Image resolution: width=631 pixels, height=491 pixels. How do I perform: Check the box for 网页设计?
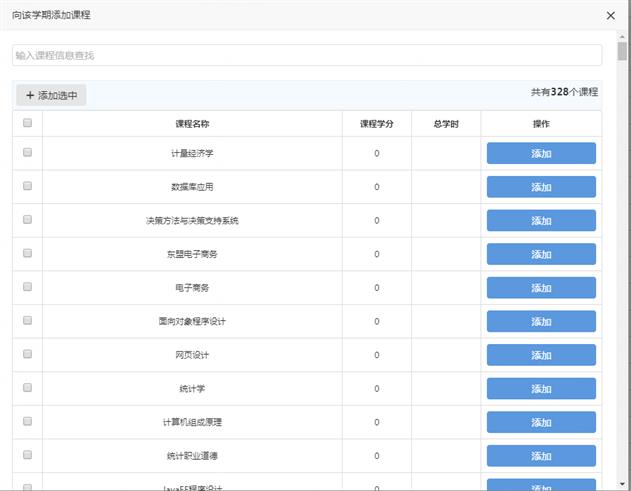(27, 354)
